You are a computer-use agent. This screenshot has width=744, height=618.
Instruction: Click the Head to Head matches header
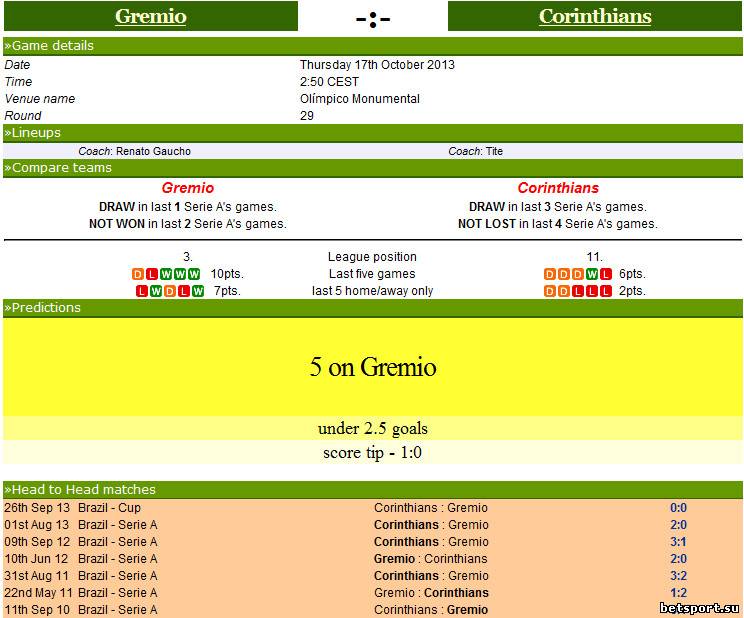pyautogui.click(x=372, y=490)
